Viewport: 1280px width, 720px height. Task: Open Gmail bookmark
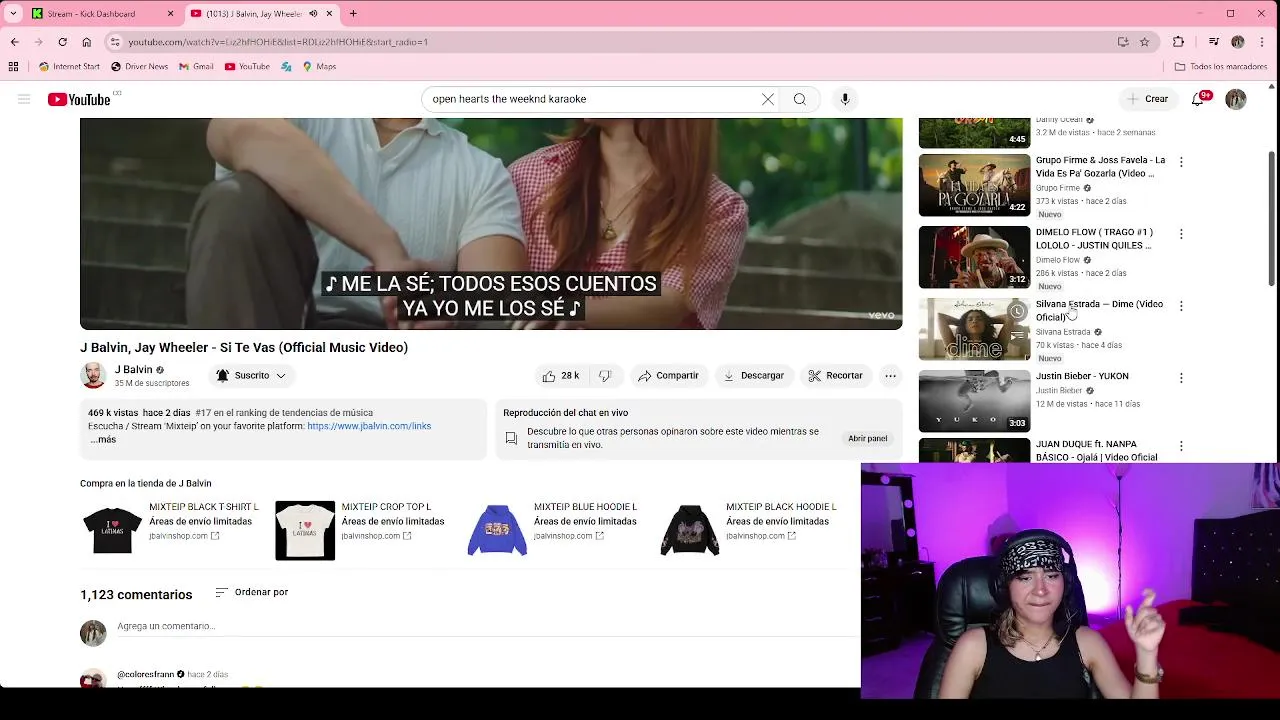(196, 67)
